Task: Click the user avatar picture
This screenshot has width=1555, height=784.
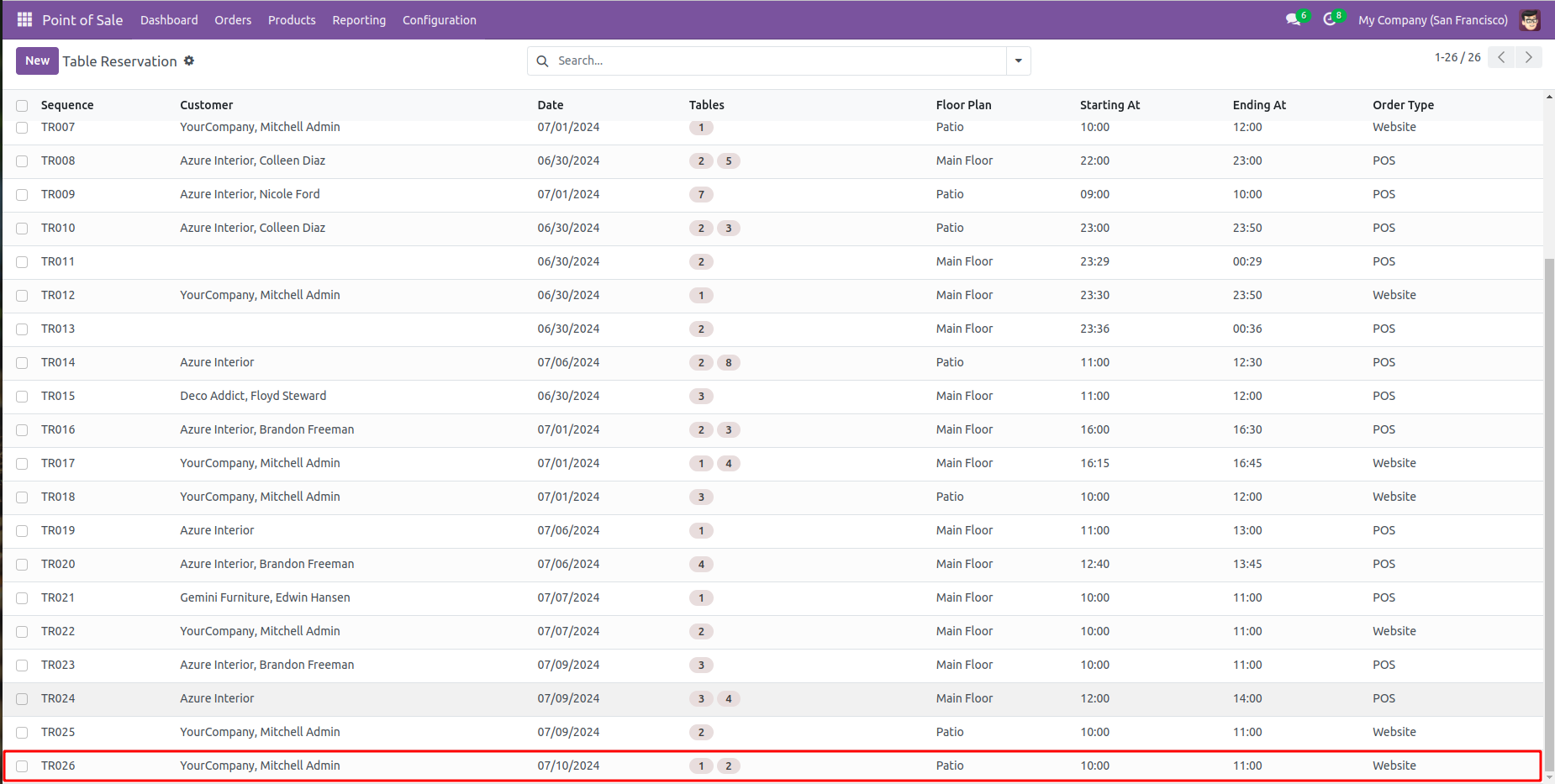Action: (1530, 20)
